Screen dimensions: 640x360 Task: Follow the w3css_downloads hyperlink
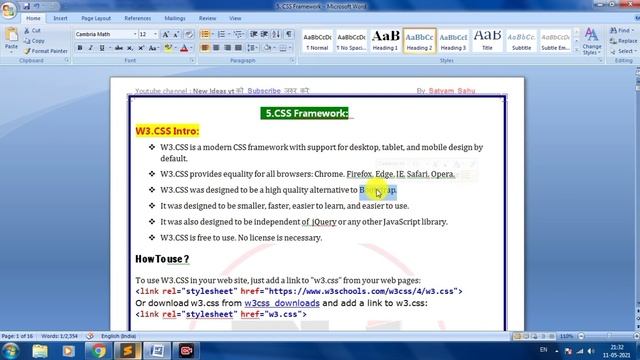pos(282,303)
